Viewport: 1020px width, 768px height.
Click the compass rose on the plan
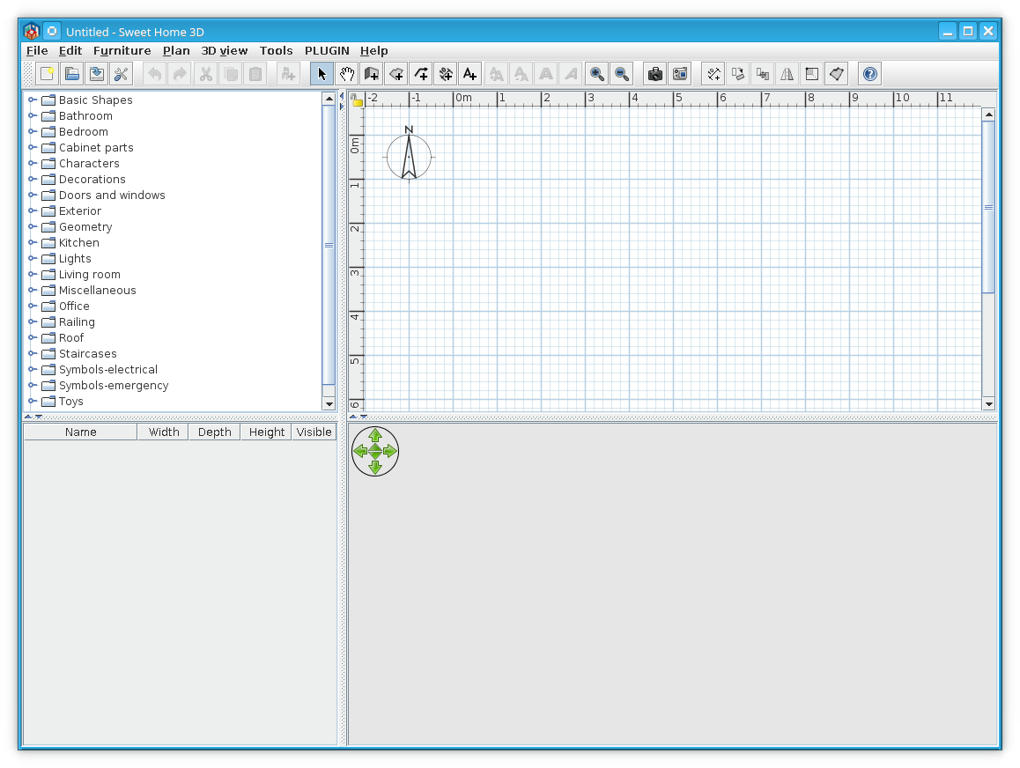(409, 155)
